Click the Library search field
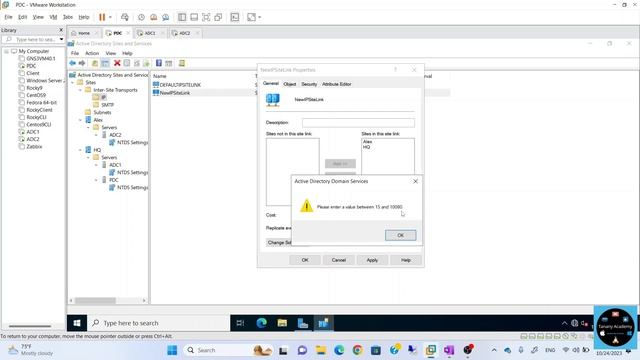Screen dimensions: 640x360 [33, 39]
